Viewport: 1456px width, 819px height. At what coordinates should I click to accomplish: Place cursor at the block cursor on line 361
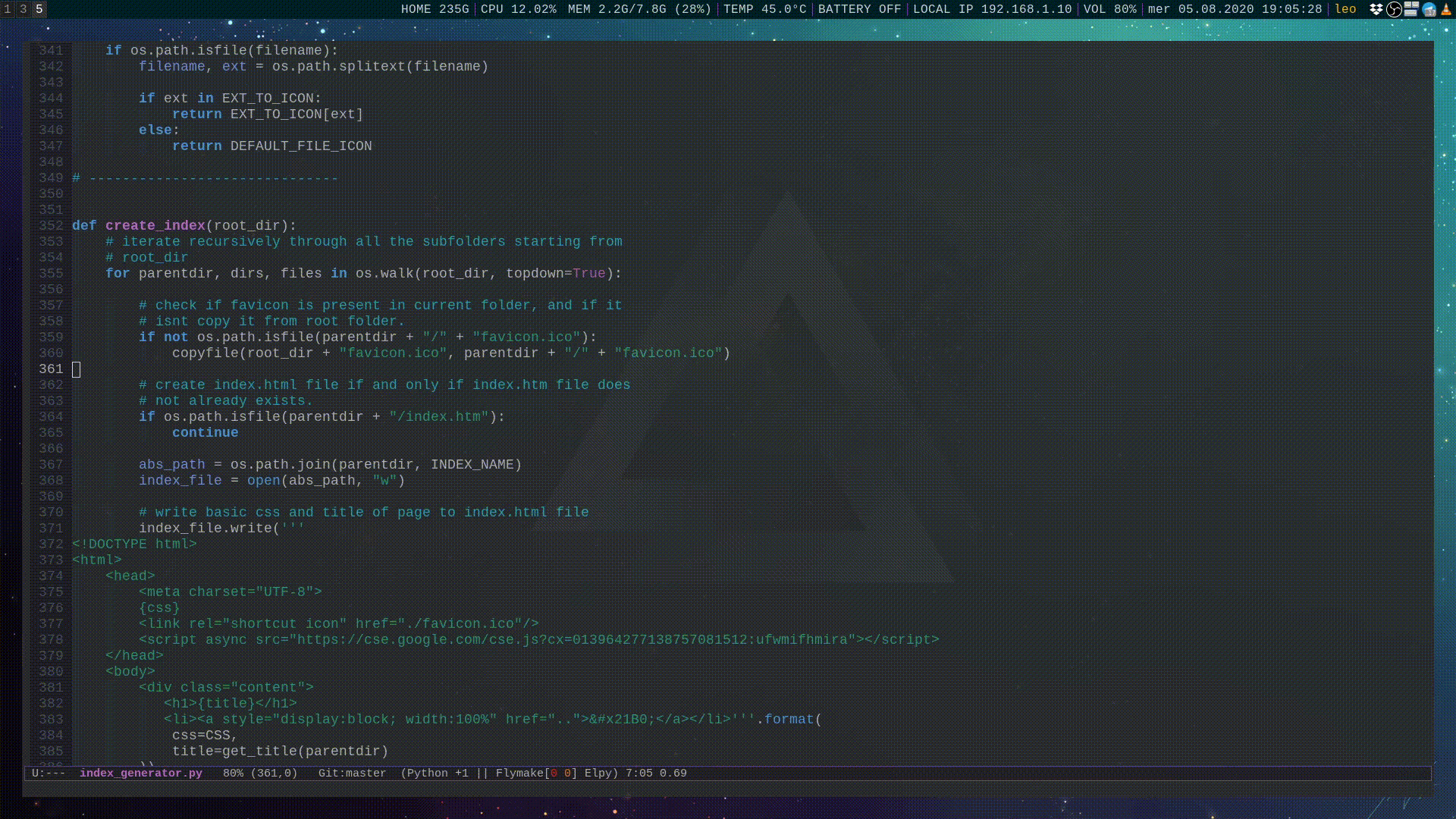(76, 369)
